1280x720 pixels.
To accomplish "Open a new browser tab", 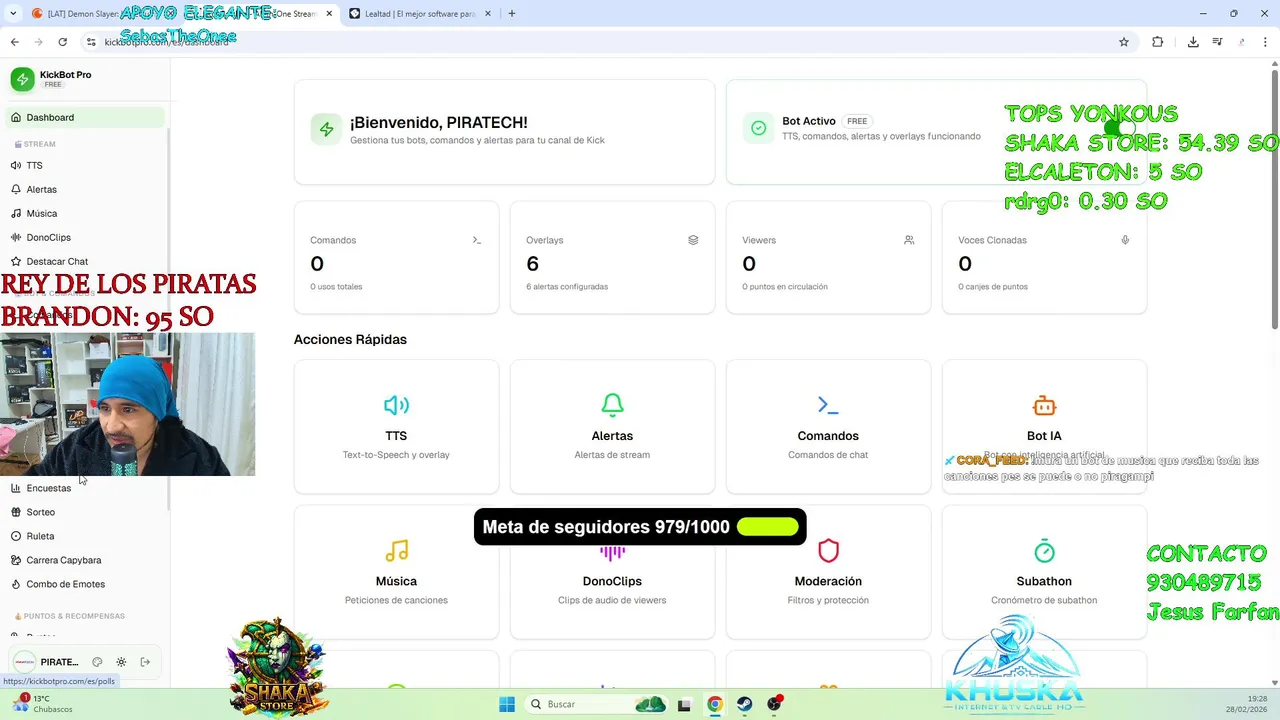I will 511,14.
